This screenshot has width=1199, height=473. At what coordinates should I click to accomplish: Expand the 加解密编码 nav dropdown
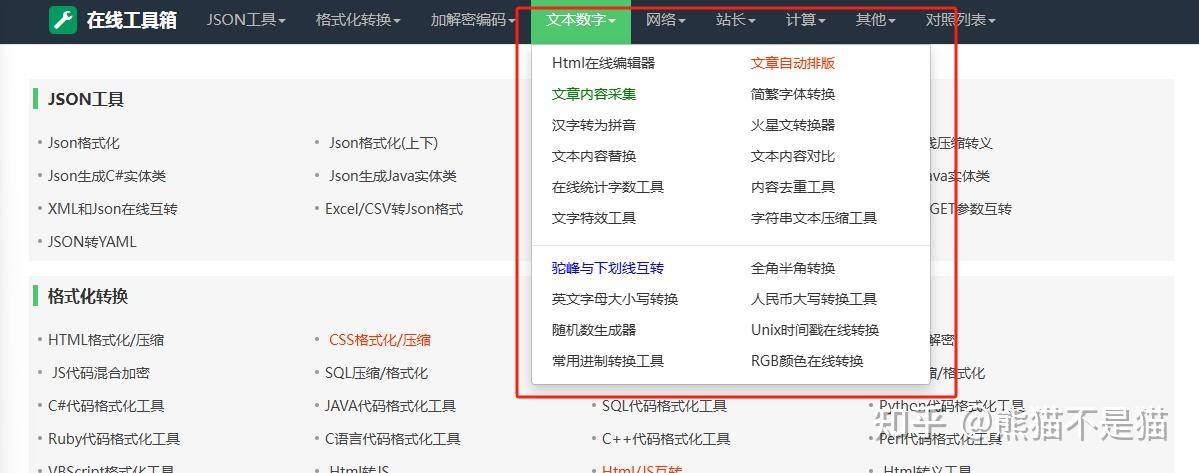(x=473, y=21)
